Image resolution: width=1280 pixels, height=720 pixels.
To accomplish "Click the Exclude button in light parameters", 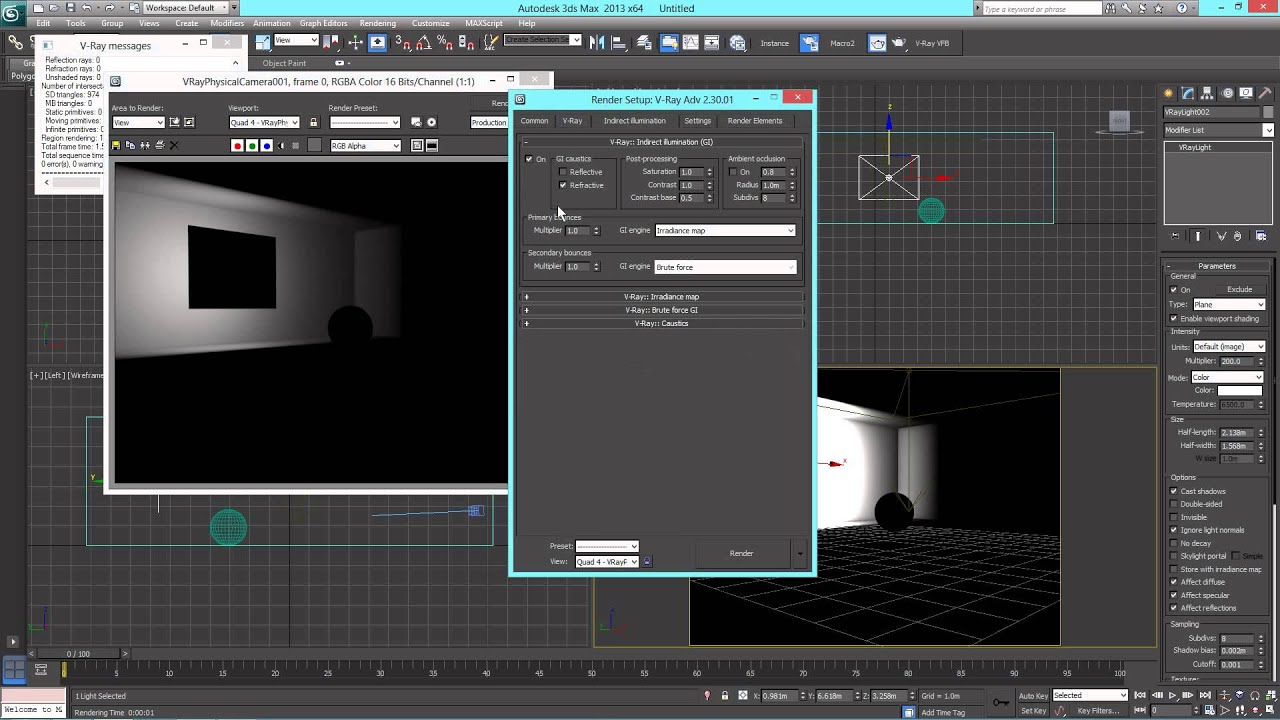I will coord(1240,290).
